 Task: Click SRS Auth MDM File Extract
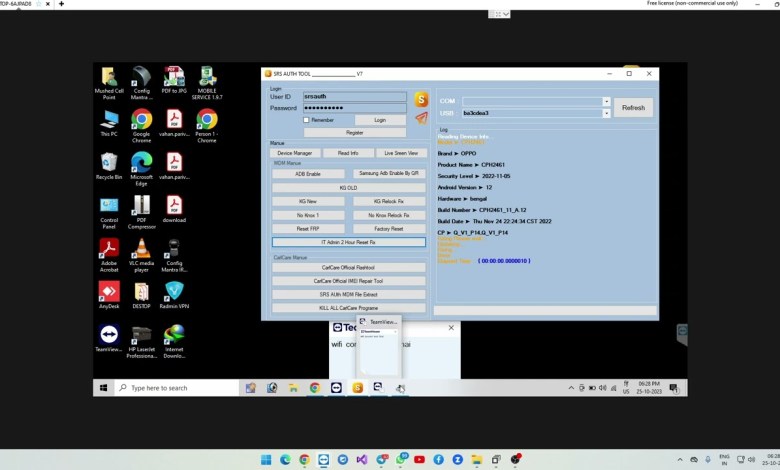[348, 294]
